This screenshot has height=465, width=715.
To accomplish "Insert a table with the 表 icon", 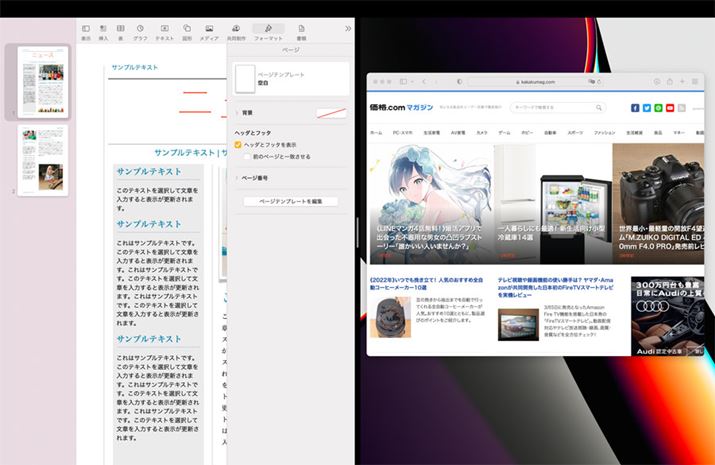I will tap(123, 31).
